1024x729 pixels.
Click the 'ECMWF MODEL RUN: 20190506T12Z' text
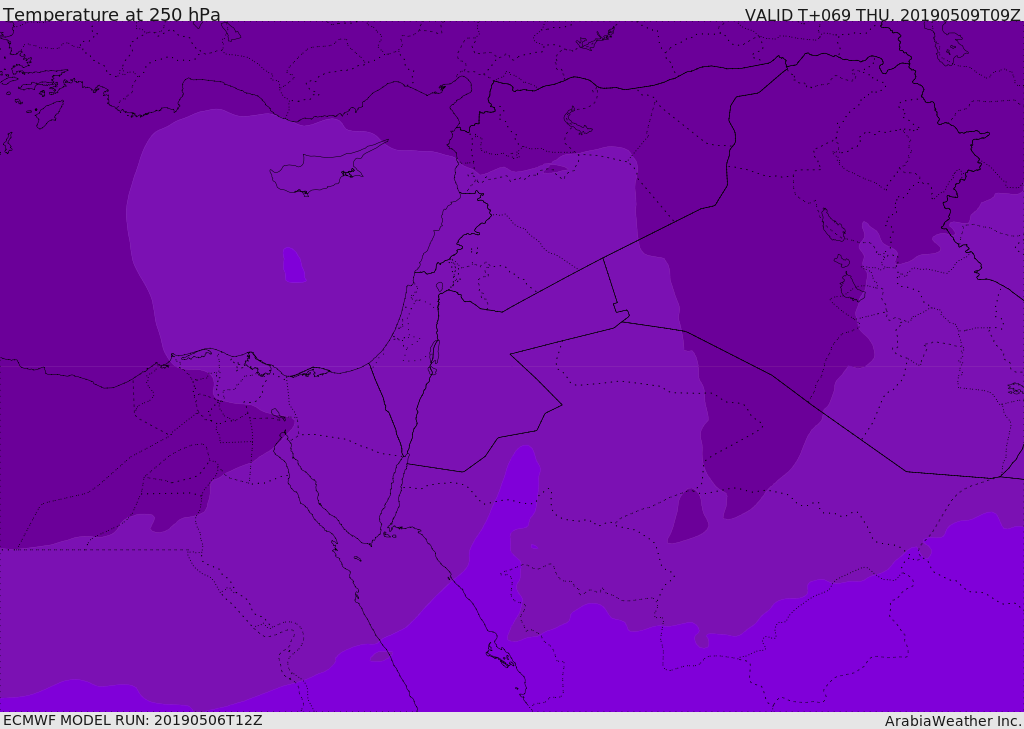pos(133,720)
